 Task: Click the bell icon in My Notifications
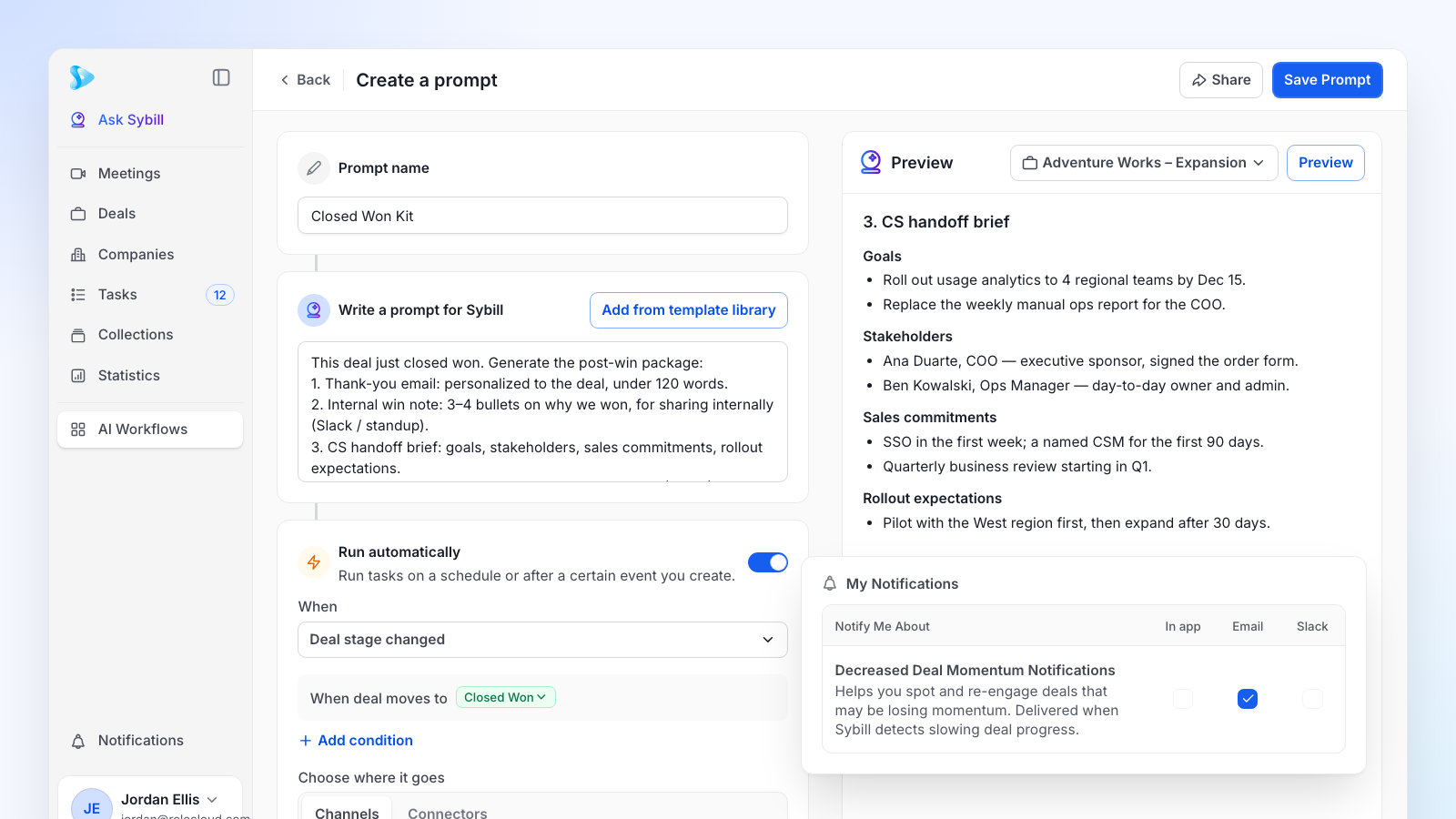[x=830, y=583]
